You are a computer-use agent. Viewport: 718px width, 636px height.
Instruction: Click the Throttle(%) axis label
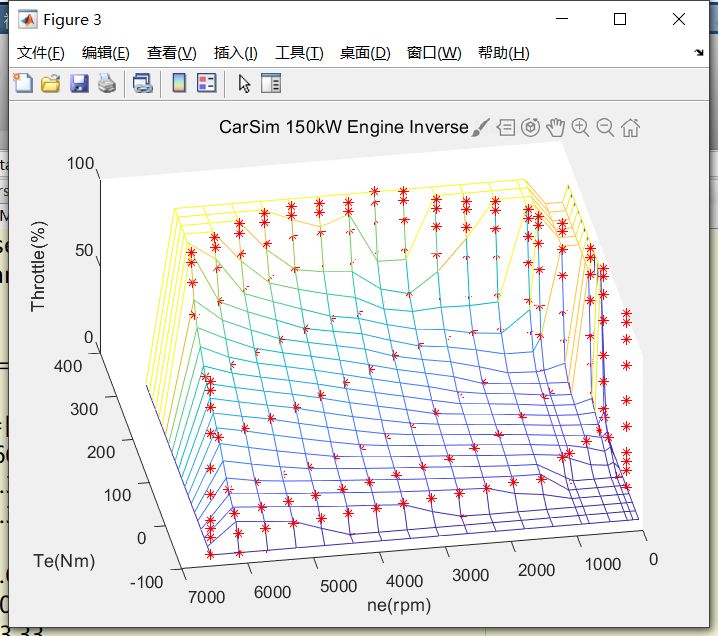(x=38, y=266)
